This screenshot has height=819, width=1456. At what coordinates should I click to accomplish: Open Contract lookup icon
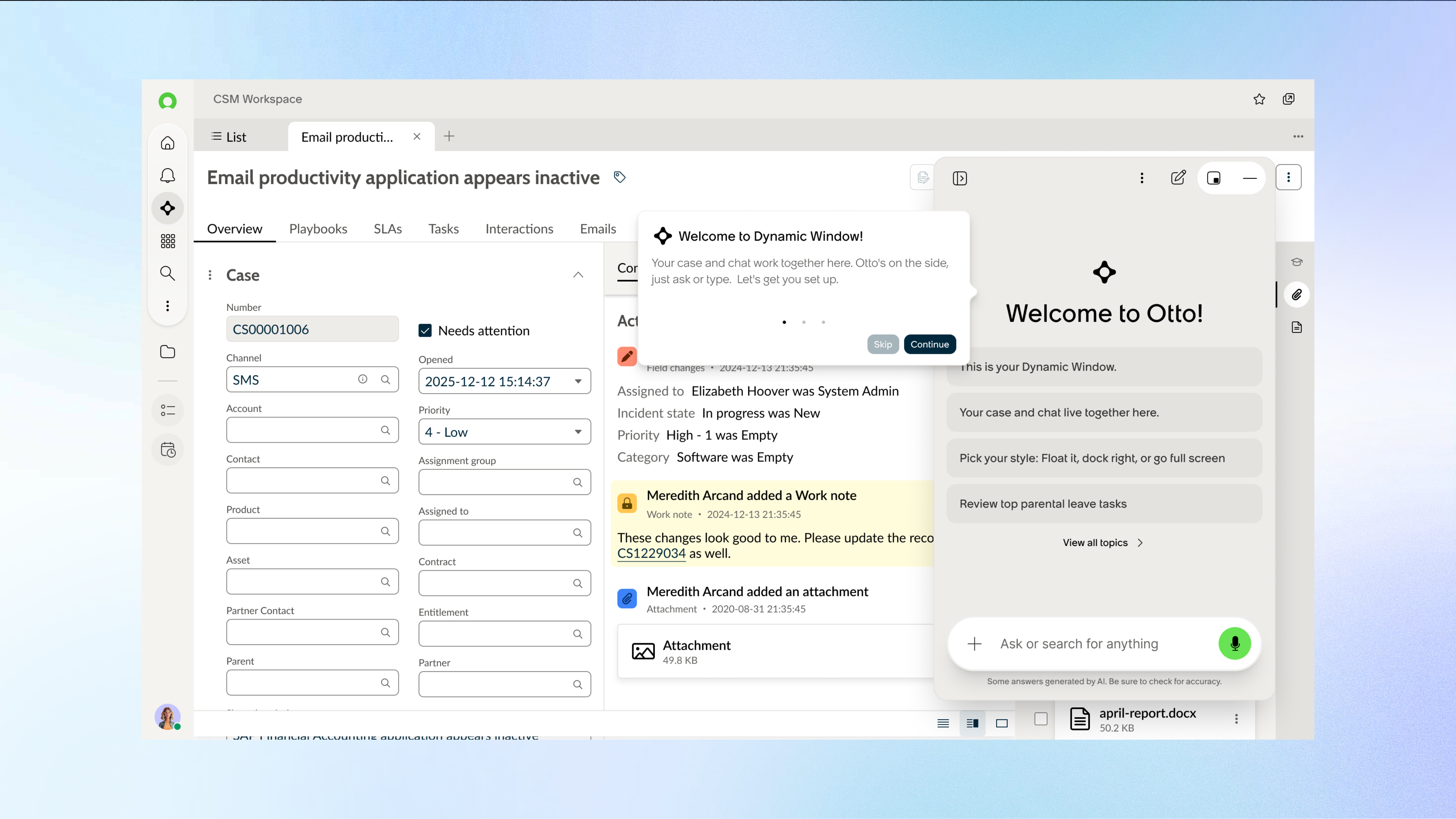coord(578,583)
